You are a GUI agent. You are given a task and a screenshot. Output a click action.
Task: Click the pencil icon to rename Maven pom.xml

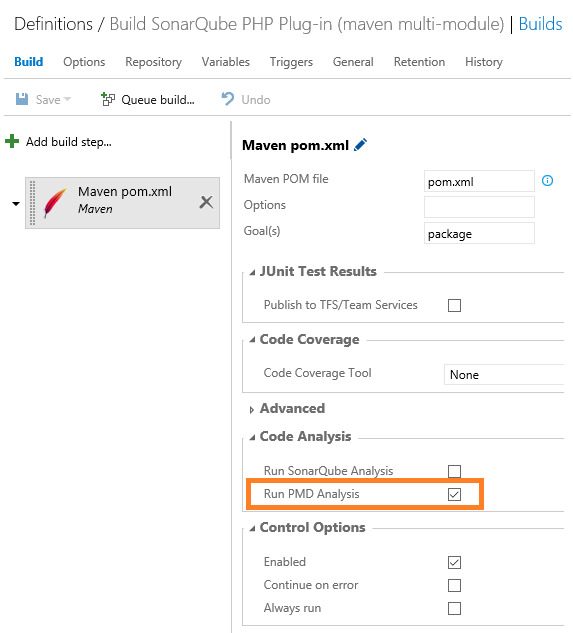tap(360, 145)
